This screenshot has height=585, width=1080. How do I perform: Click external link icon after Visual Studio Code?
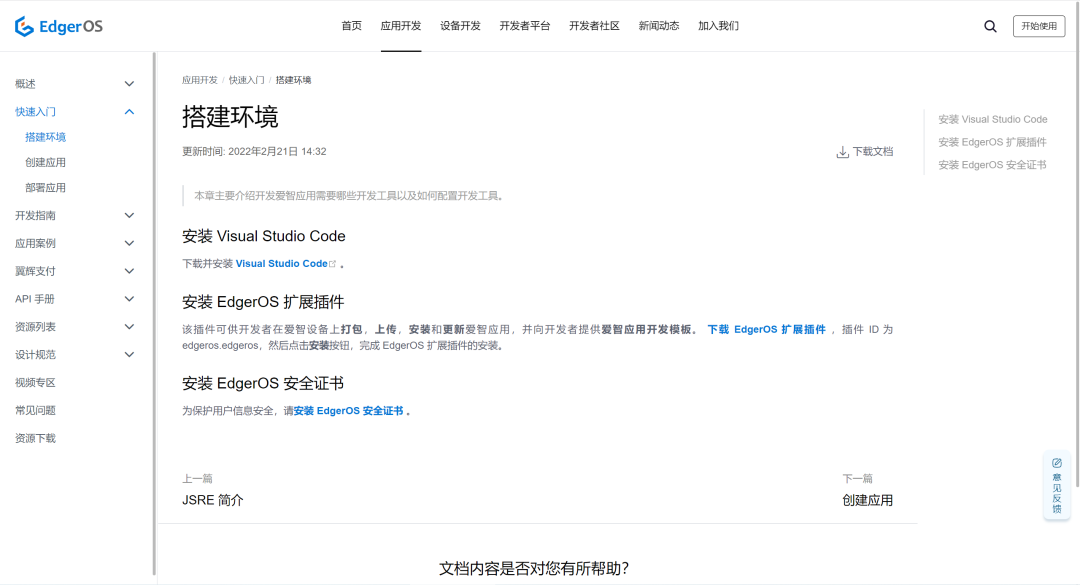[x=333, y=263]
